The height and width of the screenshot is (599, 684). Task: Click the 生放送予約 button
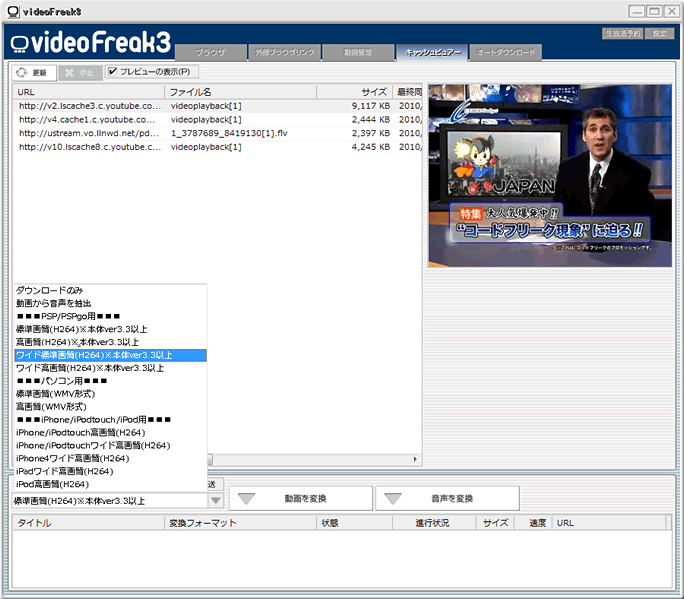622,33
